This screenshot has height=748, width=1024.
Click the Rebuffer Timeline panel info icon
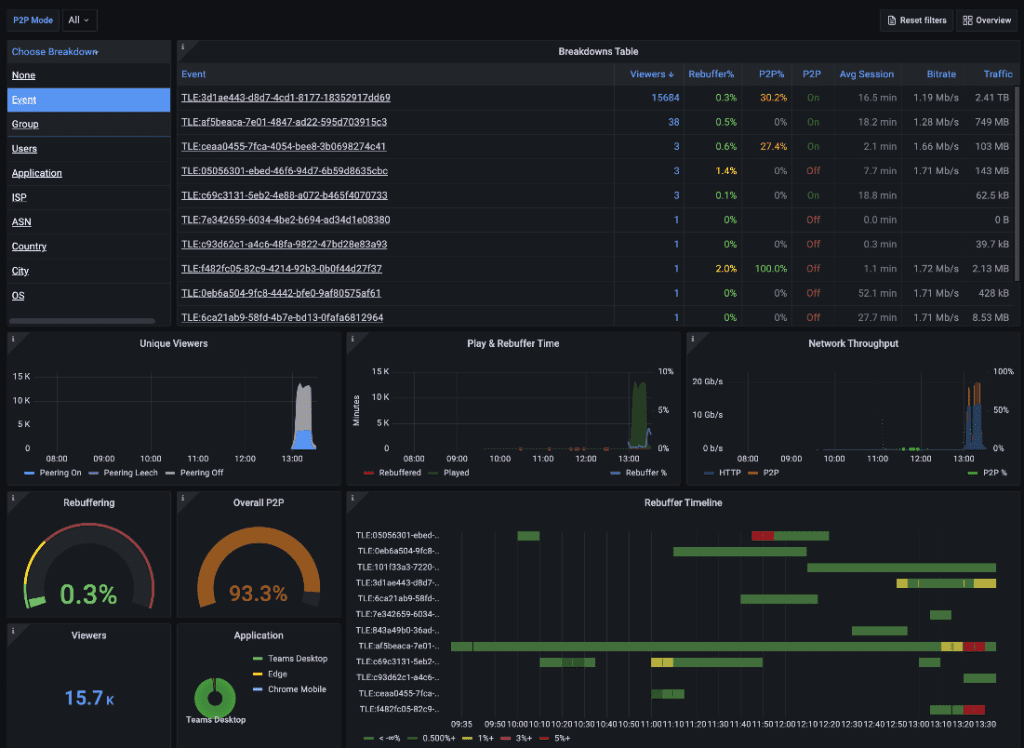click(x=353, y=497)
